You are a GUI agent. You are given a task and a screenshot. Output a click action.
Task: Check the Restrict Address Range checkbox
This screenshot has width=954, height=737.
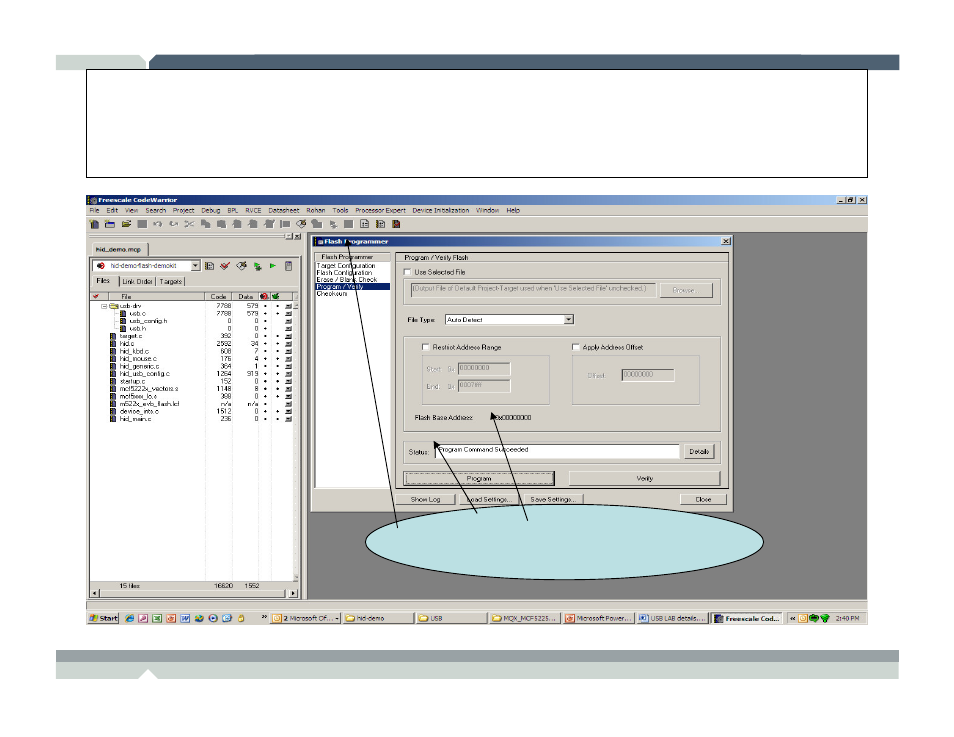[x=426, y=347]
